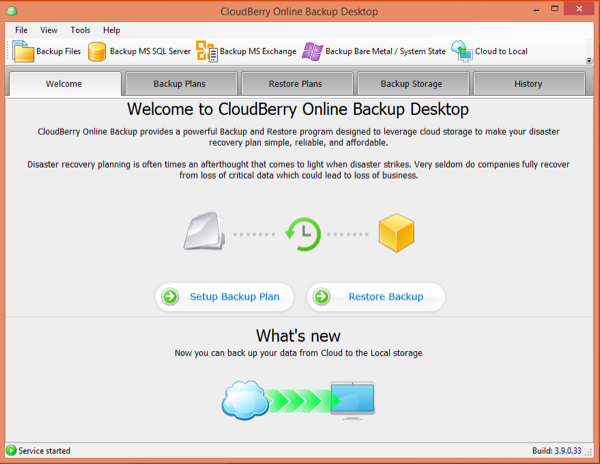This screenshot has width=600, height=464.
Task: Expand the toolbar overflow arrow
Action: (589, 60)
